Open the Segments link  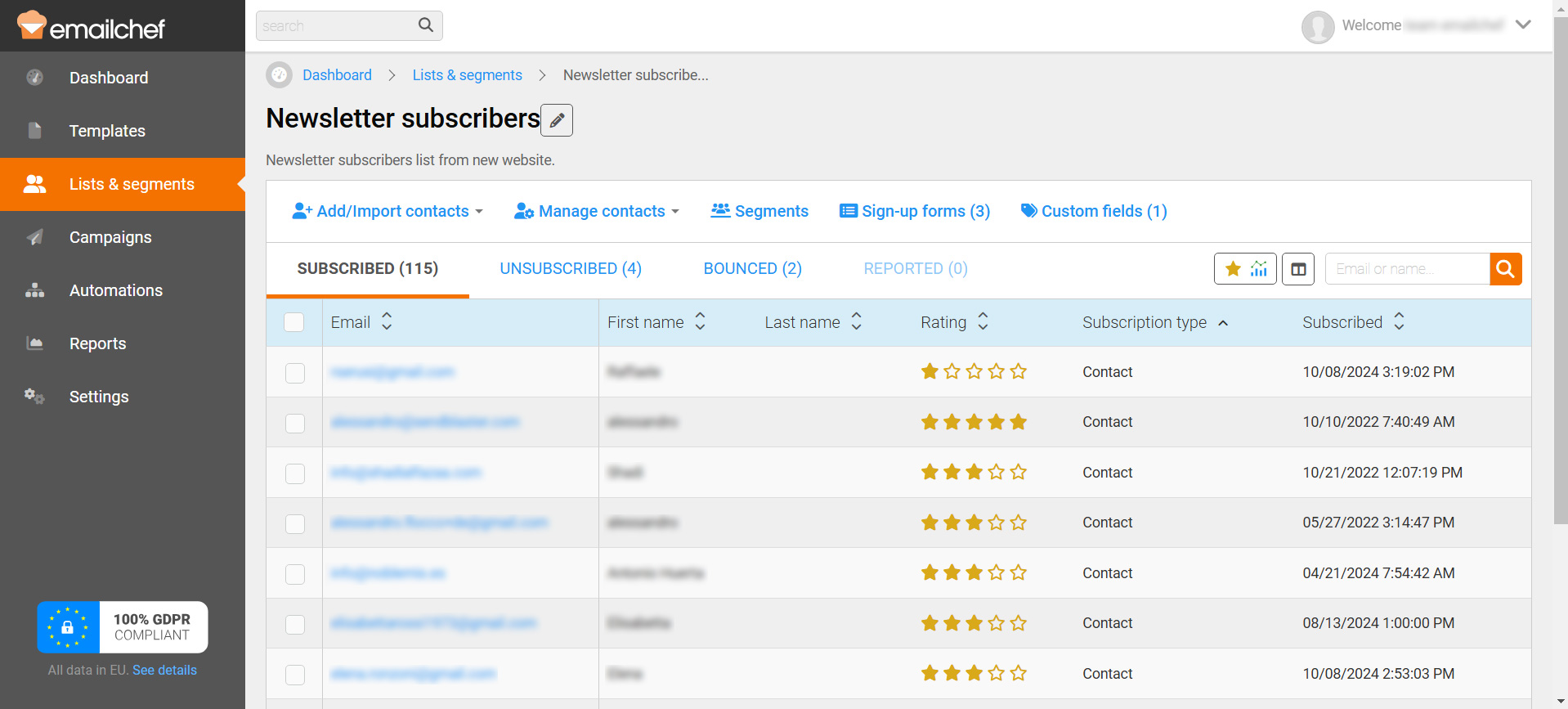759,211
